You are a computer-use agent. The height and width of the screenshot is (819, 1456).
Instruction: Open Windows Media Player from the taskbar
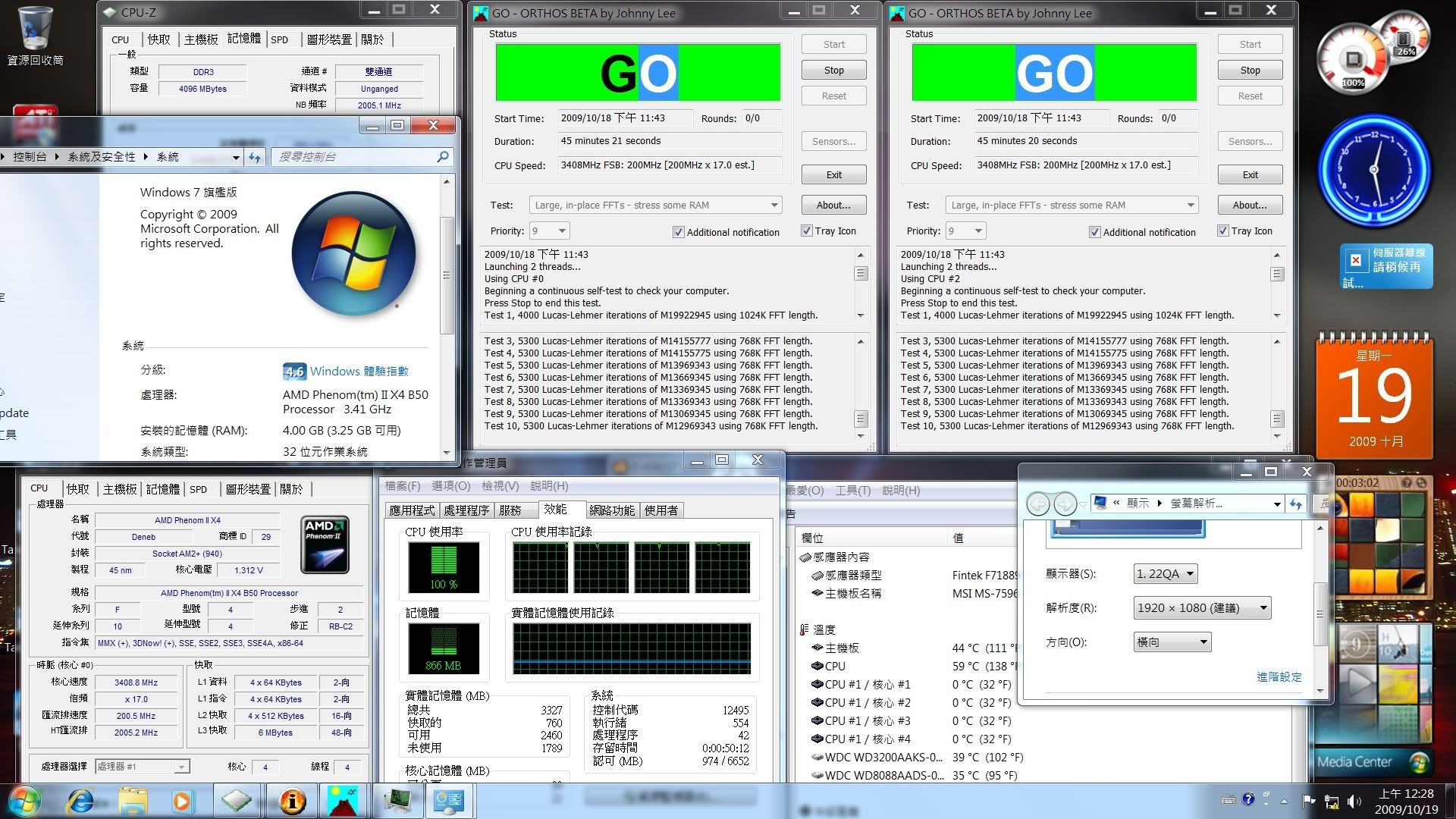182,801
